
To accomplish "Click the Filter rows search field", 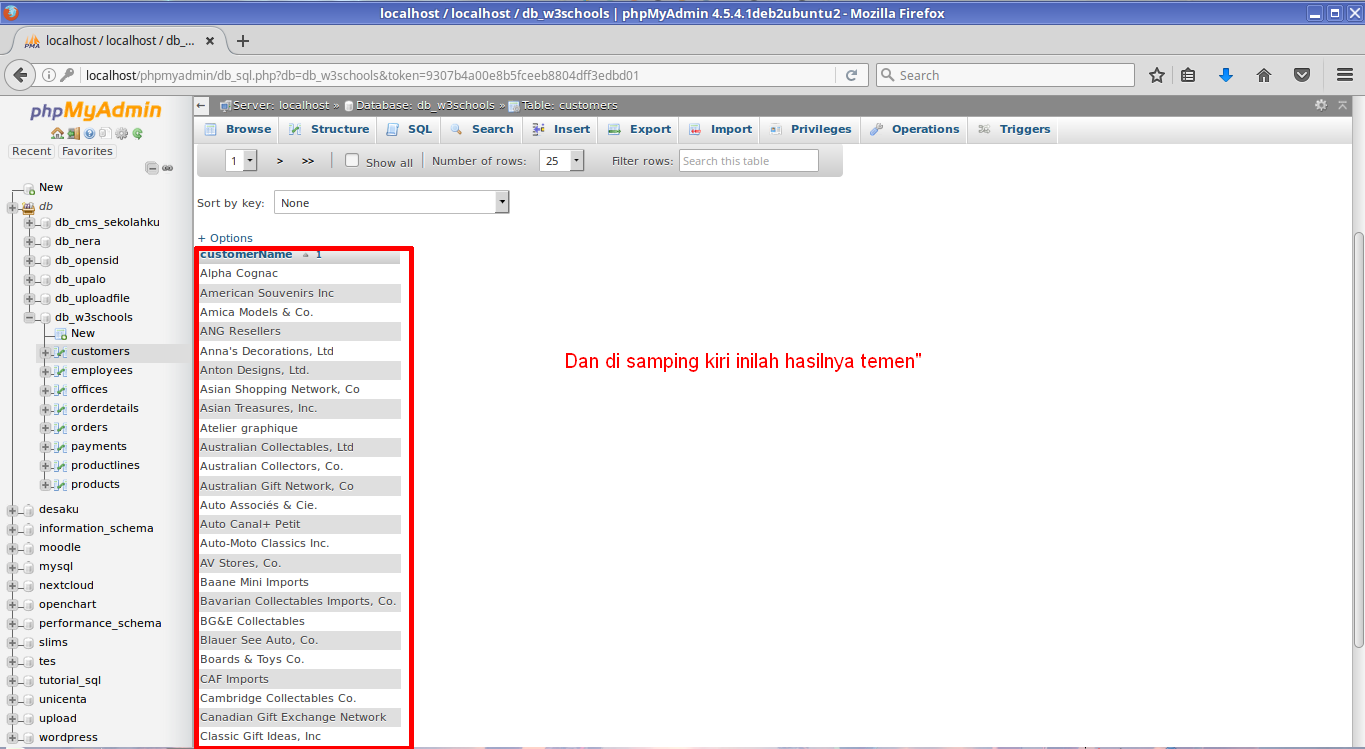I will tap(748, 160).
